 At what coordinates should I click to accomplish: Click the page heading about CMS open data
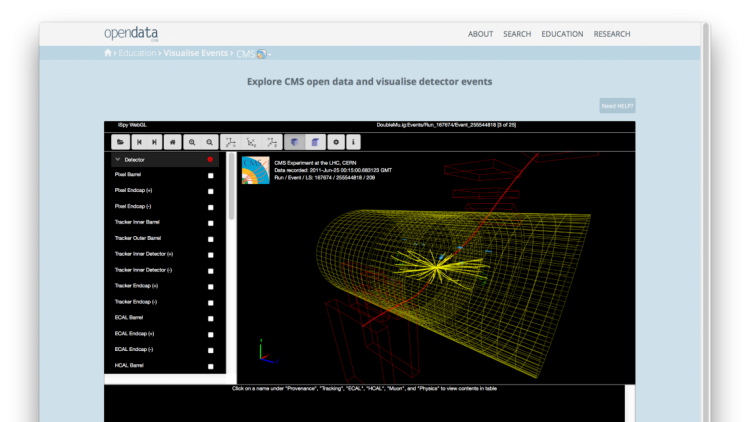point(369,81)
